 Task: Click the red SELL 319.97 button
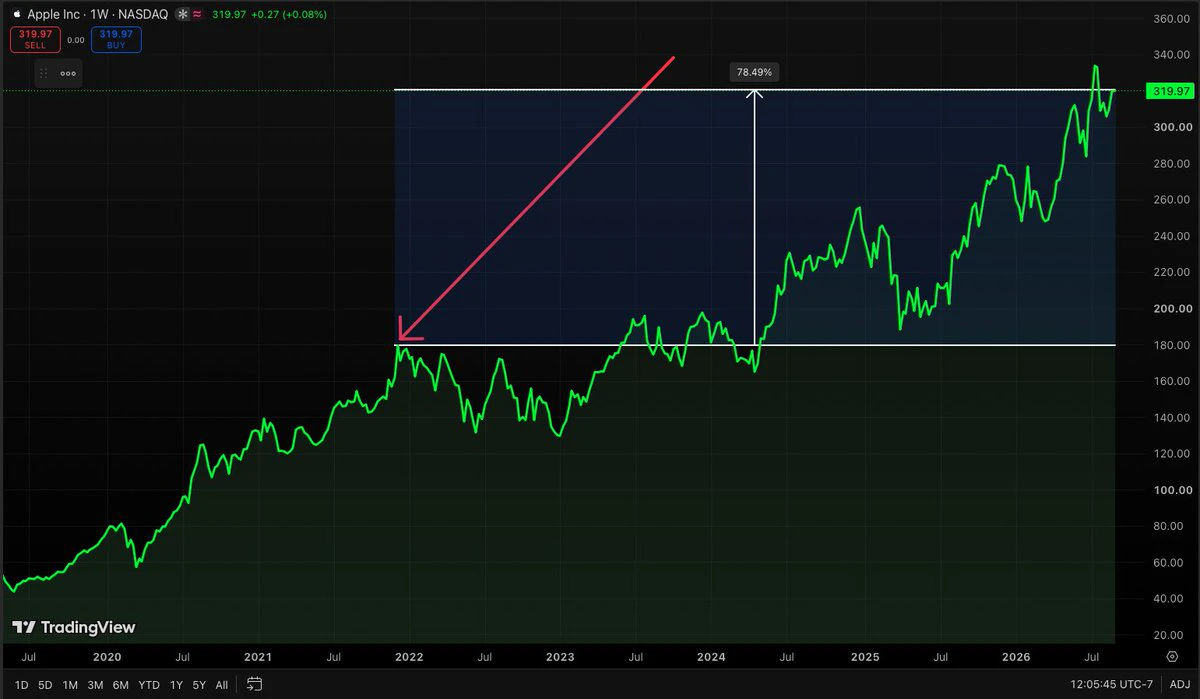point(35,39)
